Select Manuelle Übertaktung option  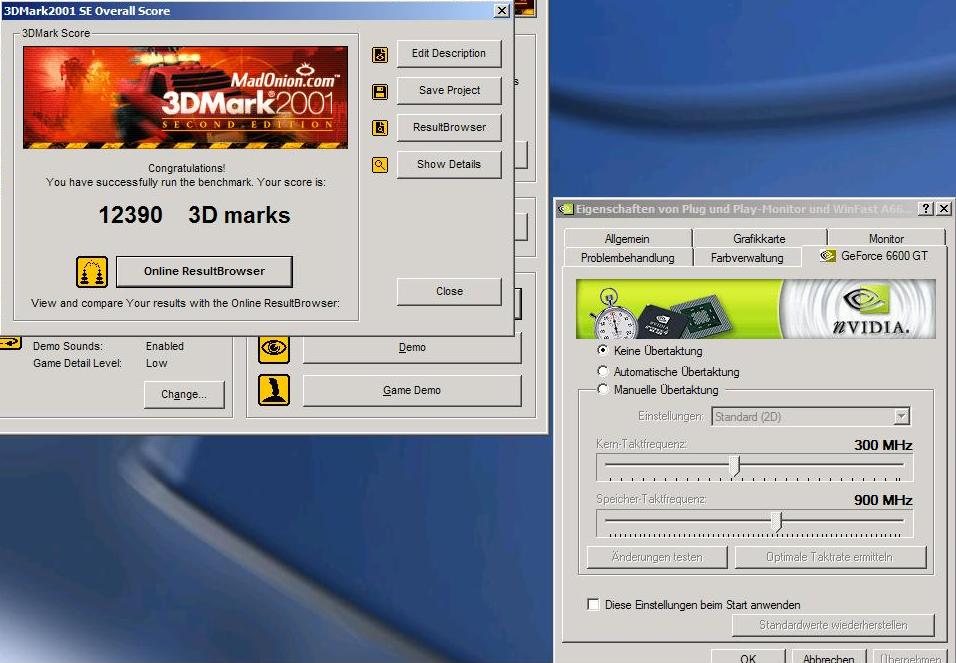pyautogui.click(x=603, y=389)
